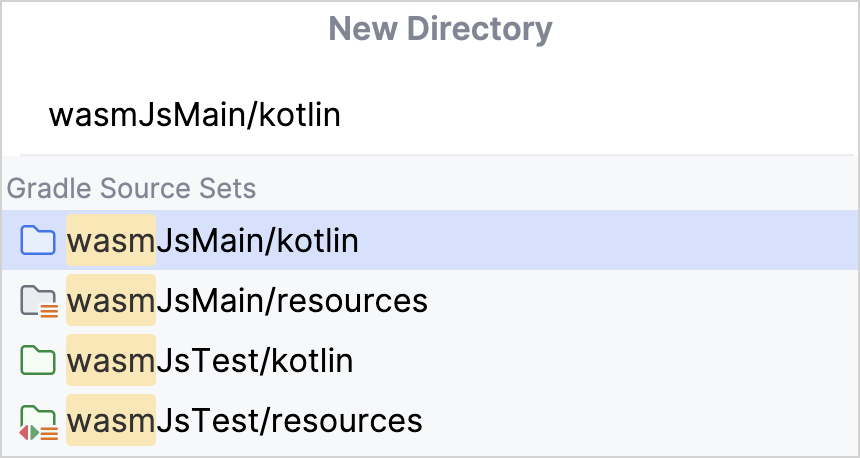This screenshot has width=860, height=458.
Task: Click highlighted 'wasm' match in wasmJsTest/resources row
Action: 110,421
